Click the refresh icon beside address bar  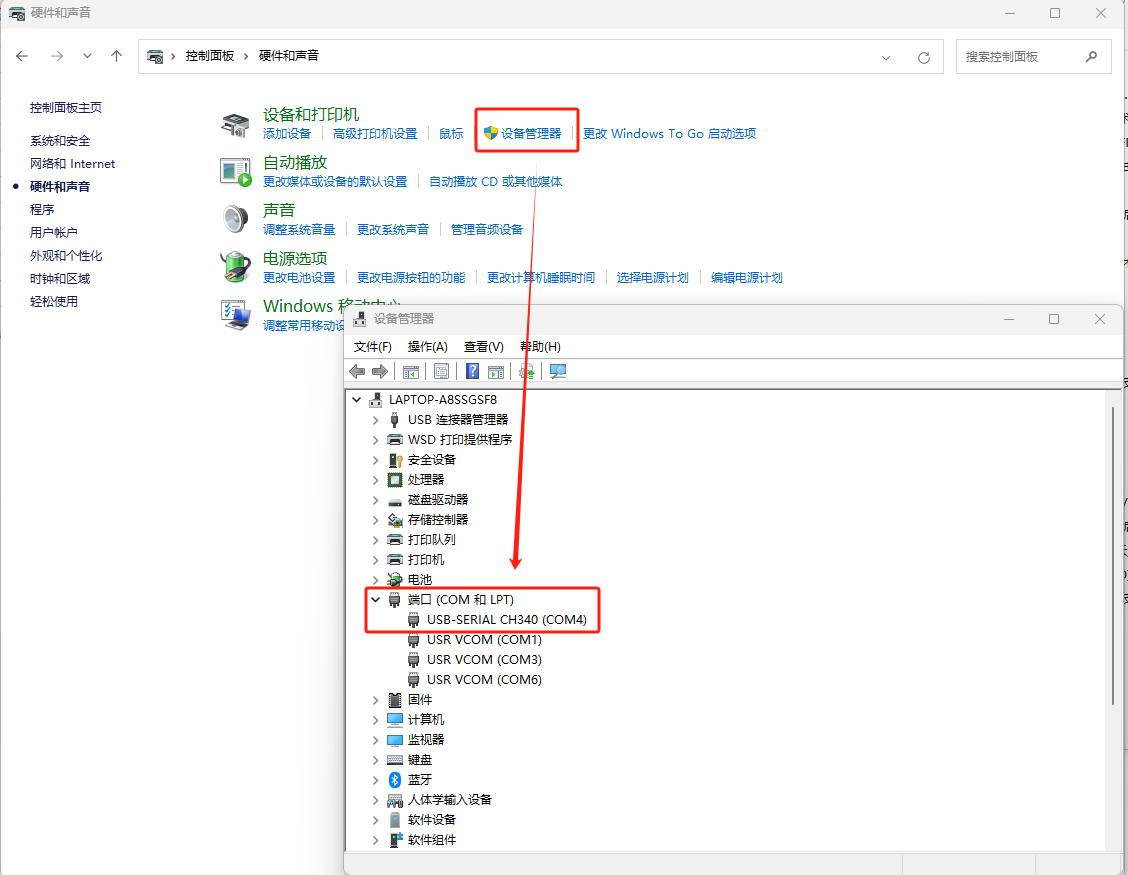coord(924,58)
